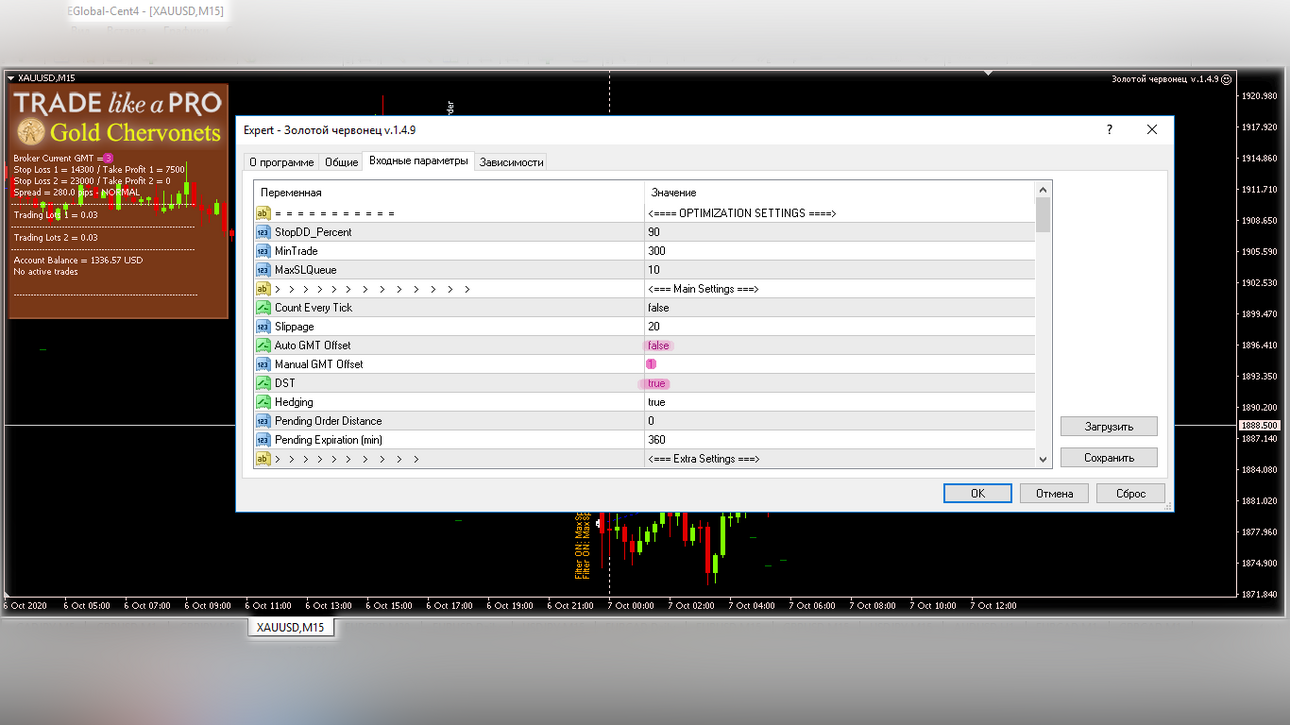Click the Pending Order Distance integer icon
This screenshot has width=1290, height=725.
click(263, 421)
